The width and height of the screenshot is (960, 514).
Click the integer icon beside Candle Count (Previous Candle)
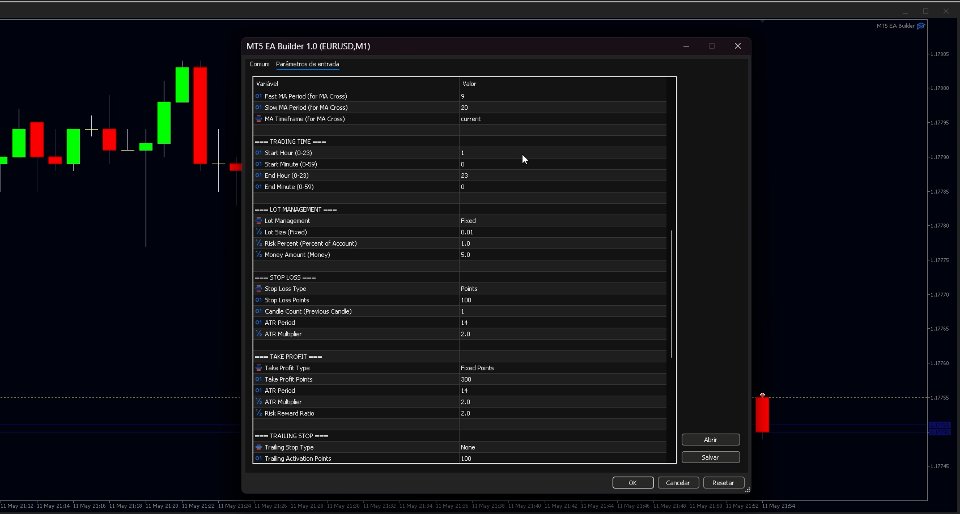pyautogui.click(x=258, y=311)
